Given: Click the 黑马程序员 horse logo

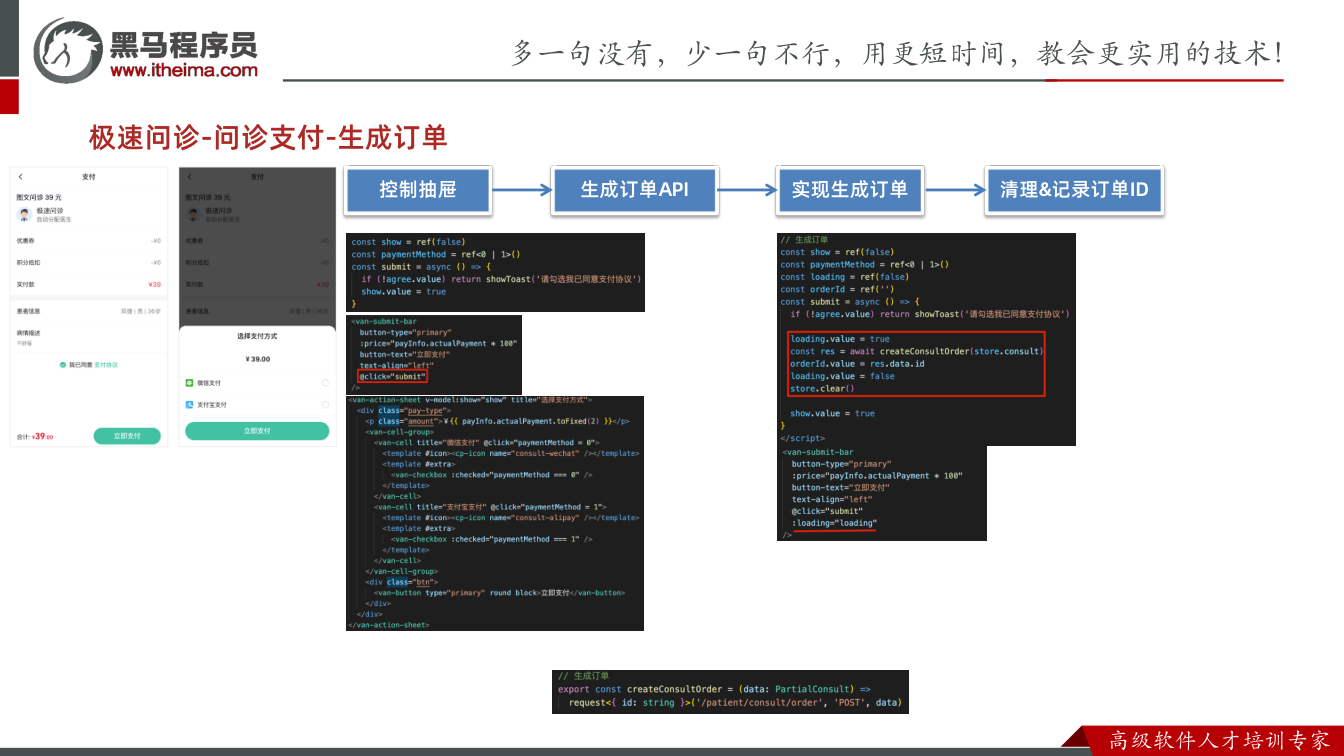Looking at the screenshot, I should pyautogui.click(x=67, y=50).
